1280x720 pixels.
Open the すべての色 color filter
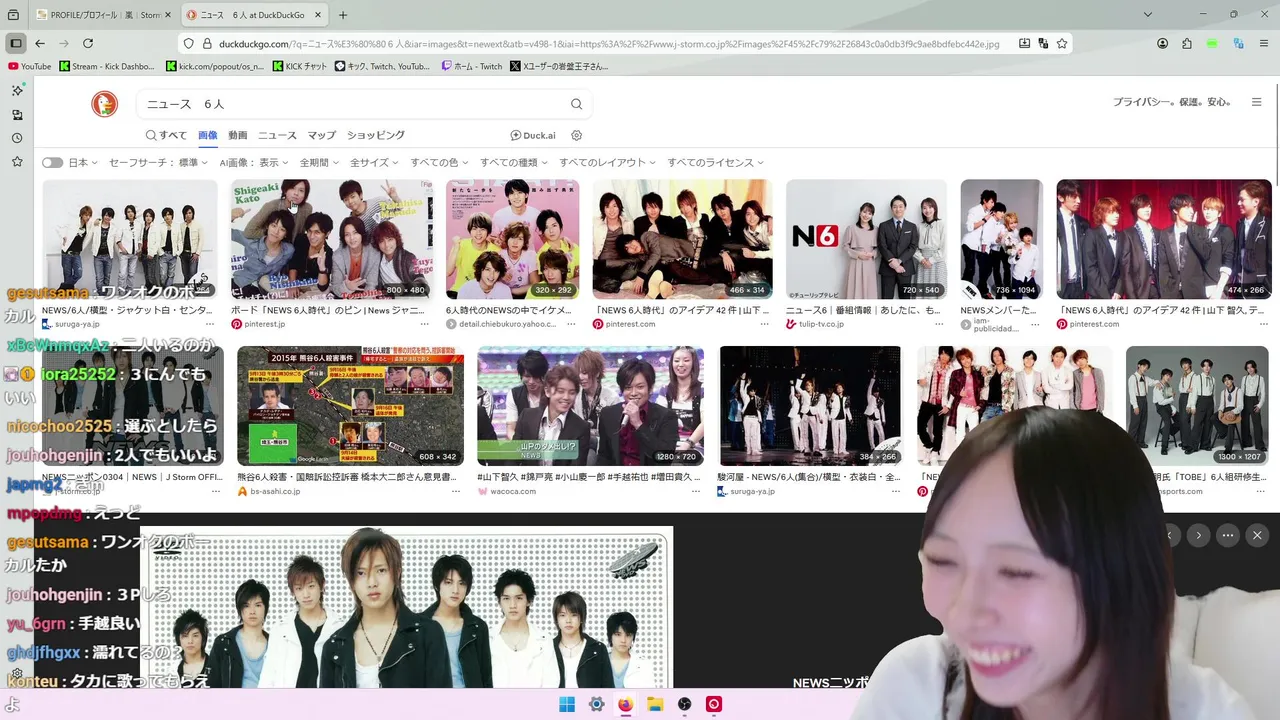pyautogui.click(x=439, y=162)
